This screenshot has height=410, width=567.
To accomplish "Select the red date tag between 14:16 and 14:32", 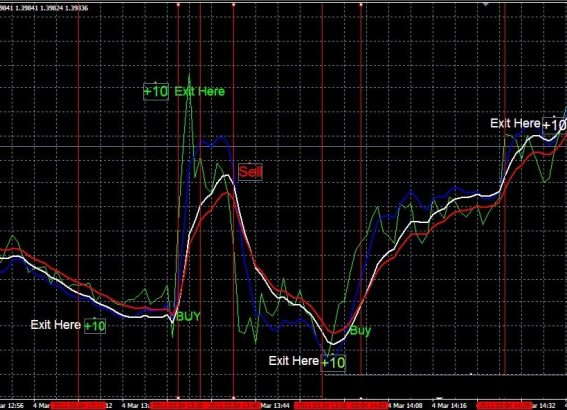I will [x=504, y=405].
